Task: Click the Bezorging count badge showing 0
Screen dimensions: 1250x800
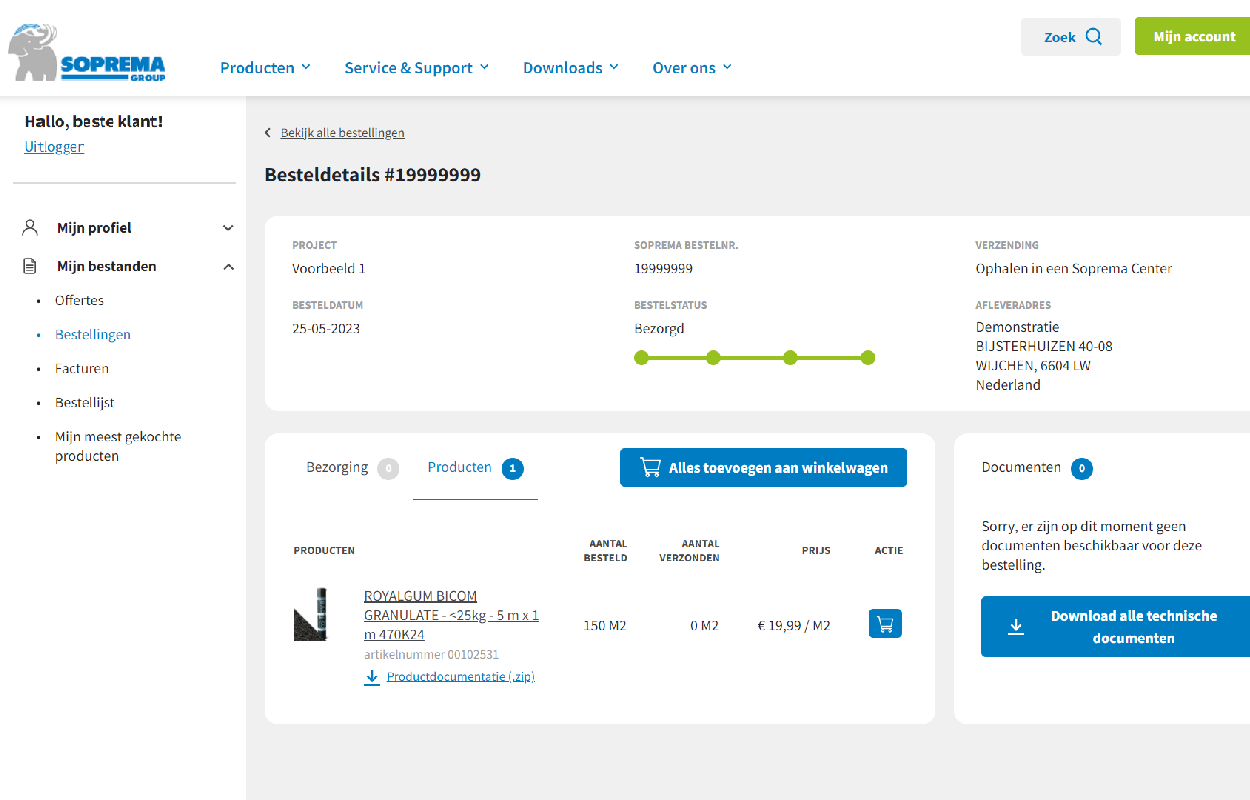Action: tap(388, 468)
